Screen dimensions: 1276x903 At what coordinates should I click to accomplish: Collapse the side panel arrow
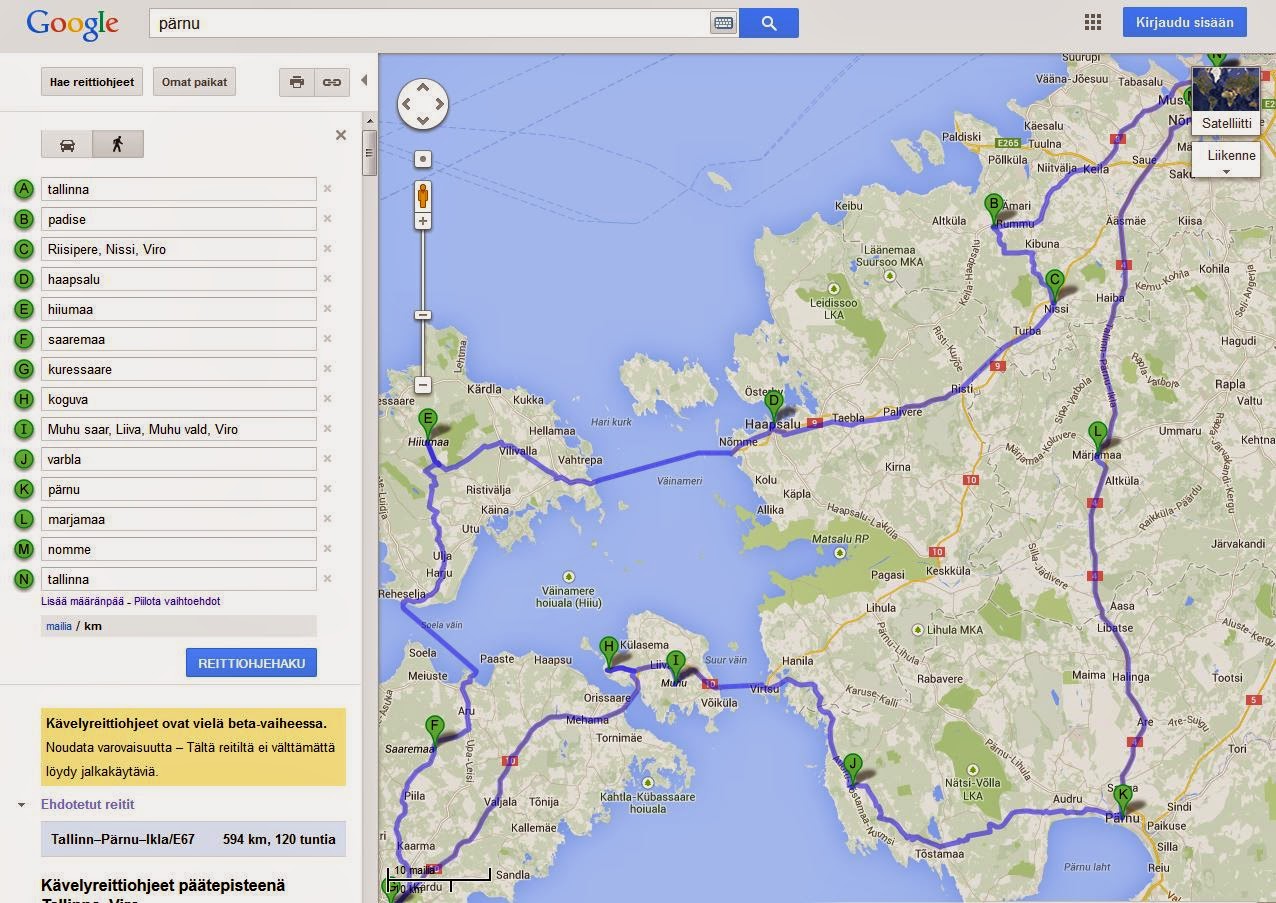click(364, 80)
